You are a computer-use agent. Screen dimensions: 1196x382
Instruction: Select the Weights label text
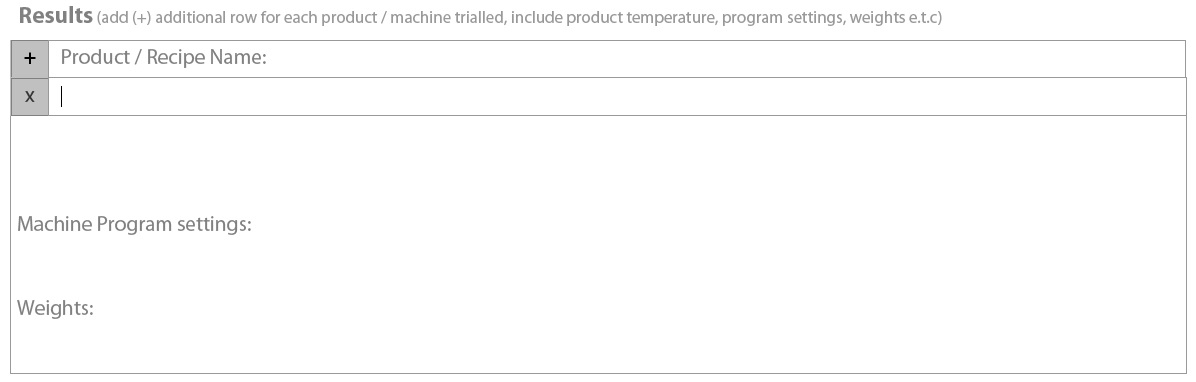click(x=55, y=309)
